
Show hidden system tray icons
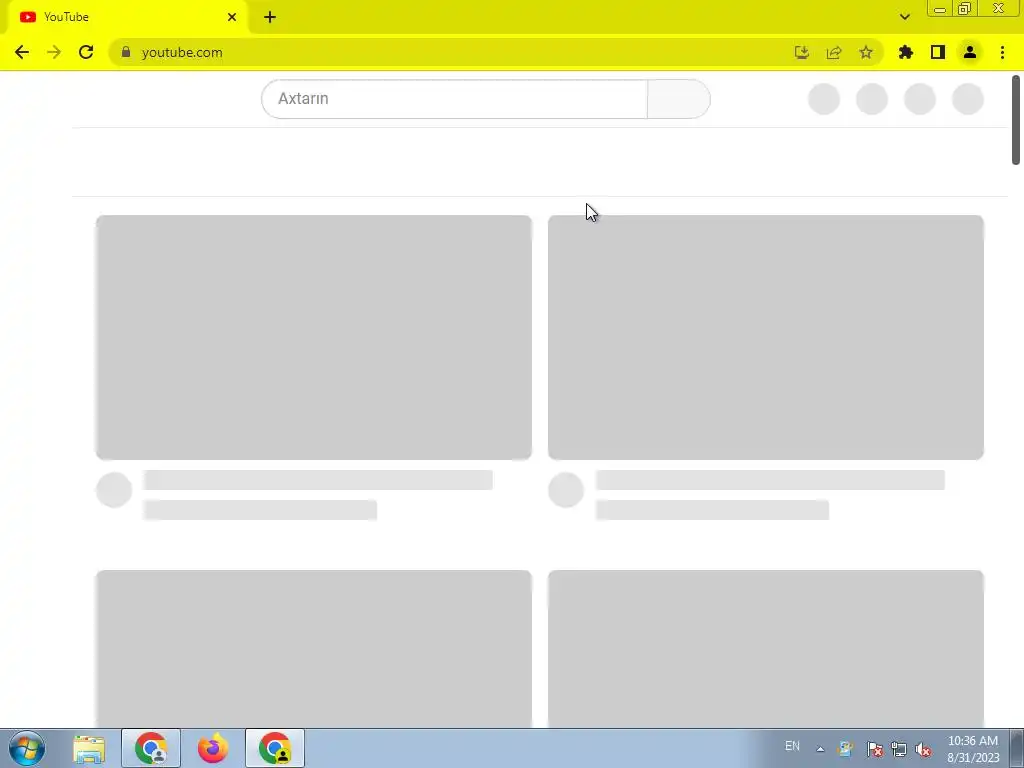point(820,749)
